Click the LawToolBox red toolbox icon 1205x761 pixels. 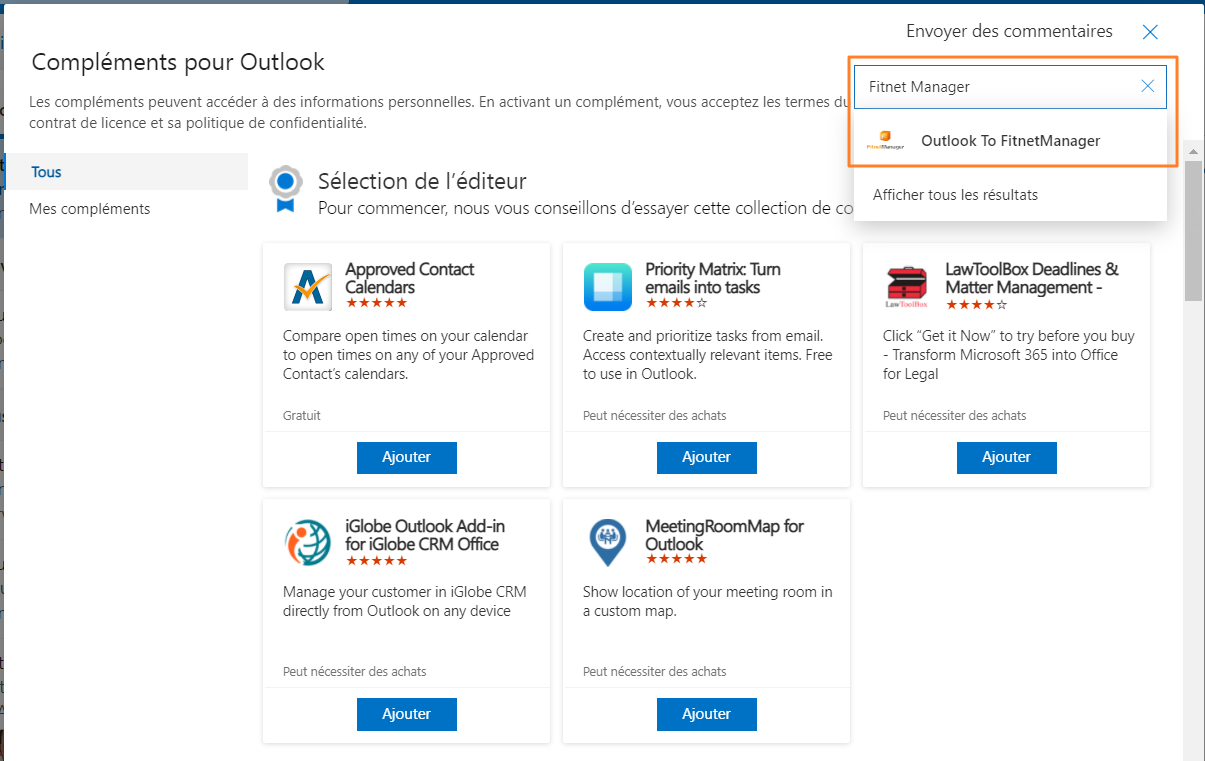tap(907, 287)
